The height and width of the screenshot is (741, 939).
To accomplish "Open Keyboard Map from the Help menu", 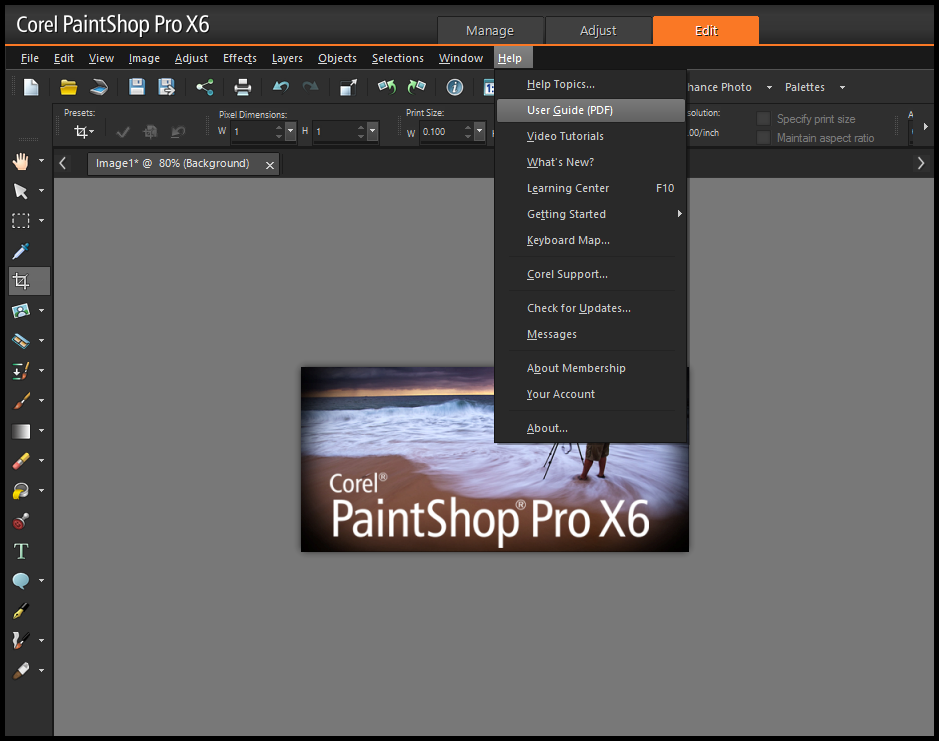I will click(590, 240).
